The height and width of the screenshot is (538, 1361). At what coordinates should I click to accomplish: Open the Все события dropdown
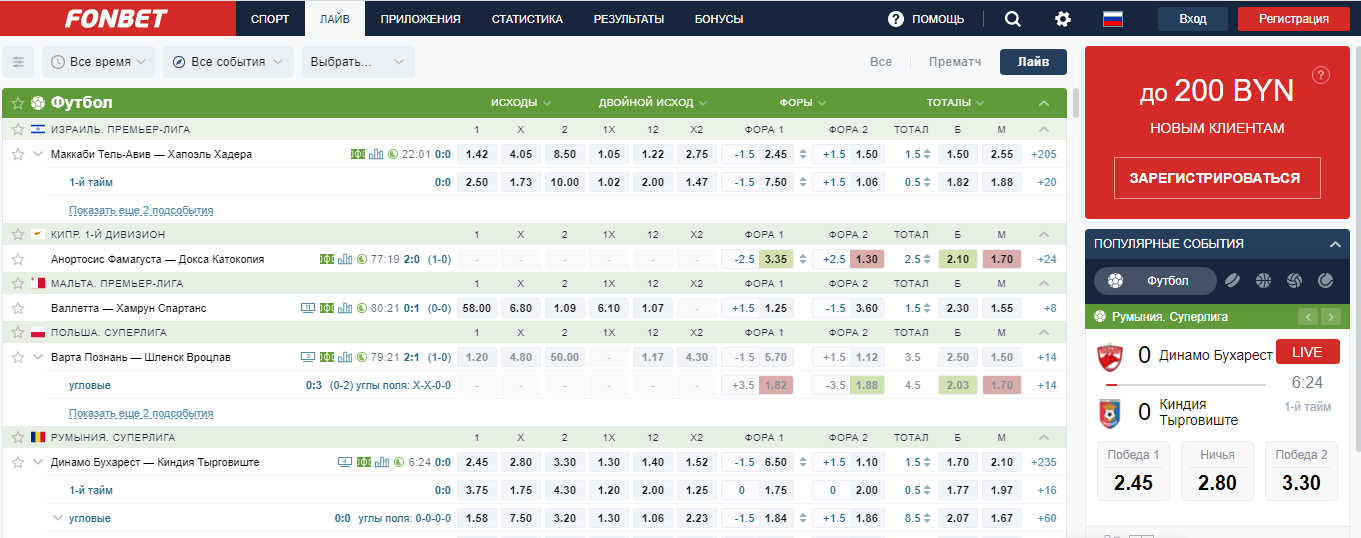[x=228, y=62]
